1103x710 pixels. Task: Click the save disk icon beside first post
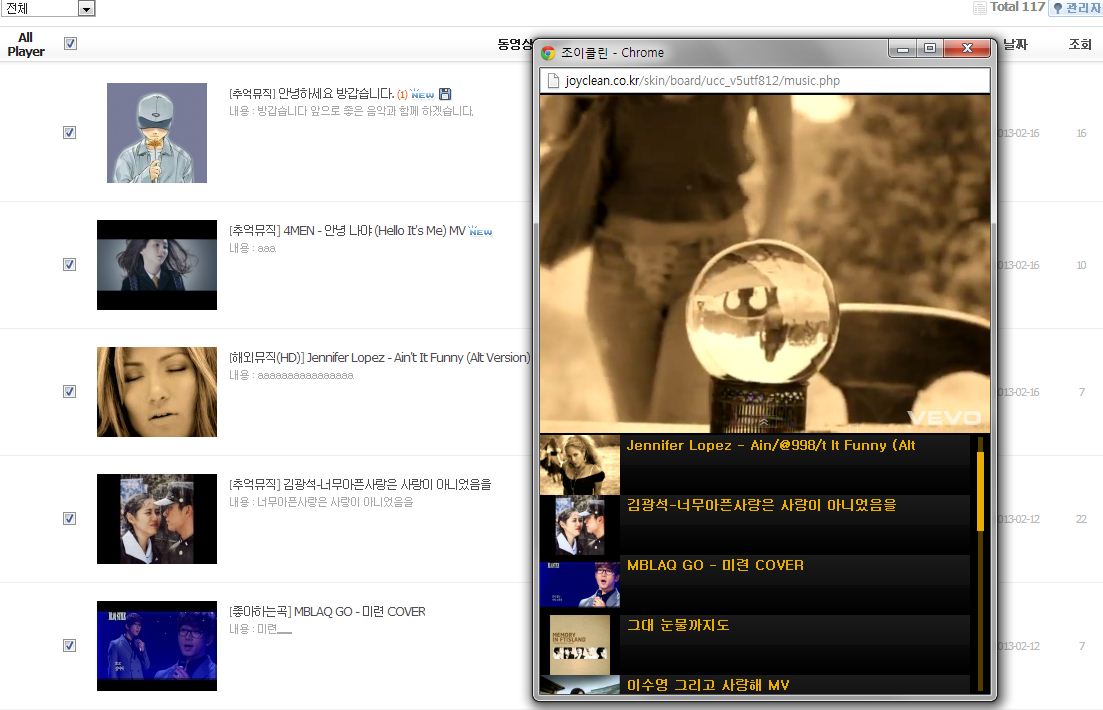pyautogui.click(x=445, y=94)
